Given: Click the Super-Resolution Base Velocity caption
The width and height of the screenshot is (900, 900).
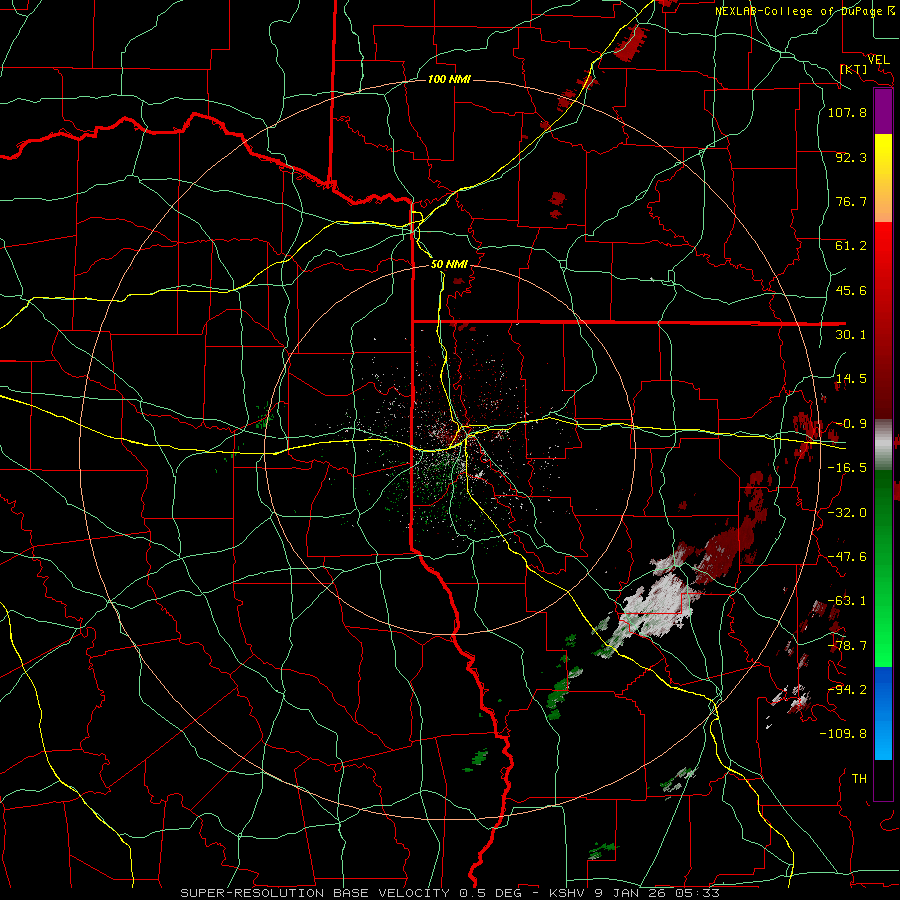Looking at the screenshot, I should [x=449, y=893].
